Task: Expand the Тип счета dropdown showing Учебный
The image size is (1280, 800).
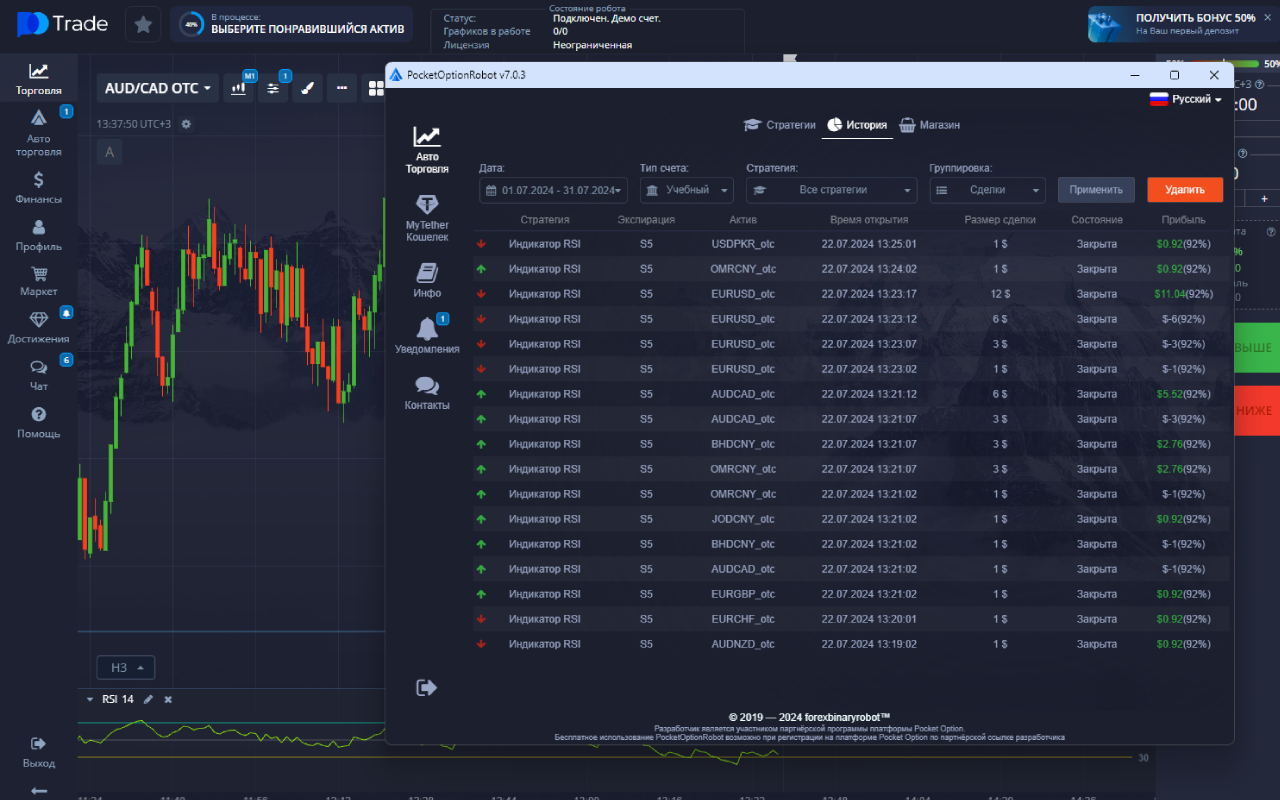Action: tap(687, 190)
